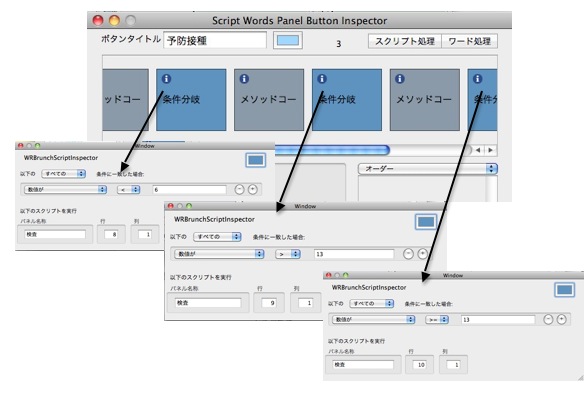588x399 pixels.
Task: Click color well in > 13 inspector
Action: coord(426,222)
